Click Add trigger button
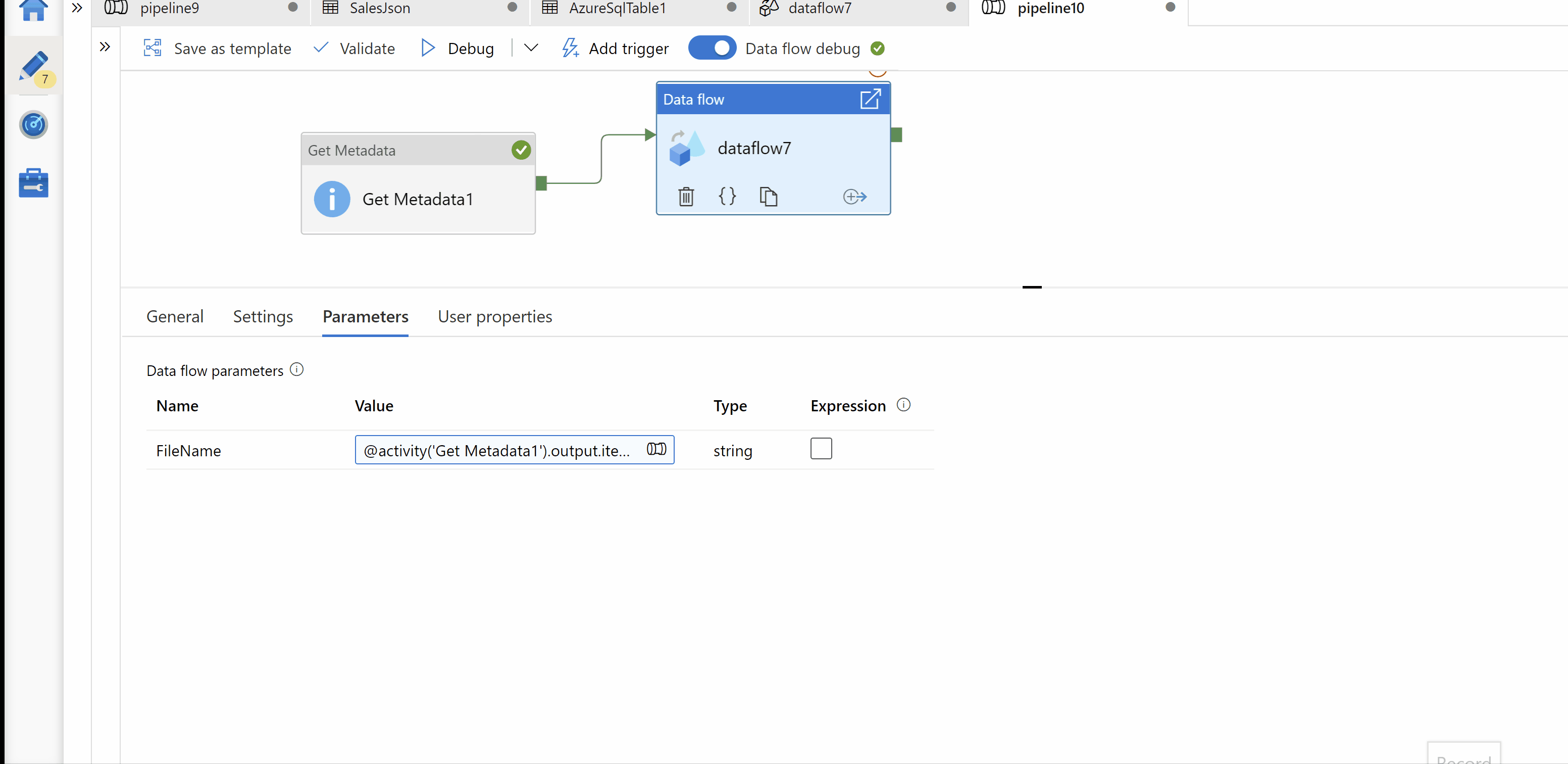This screenshot has width=1568, height=764. (616, 48)
